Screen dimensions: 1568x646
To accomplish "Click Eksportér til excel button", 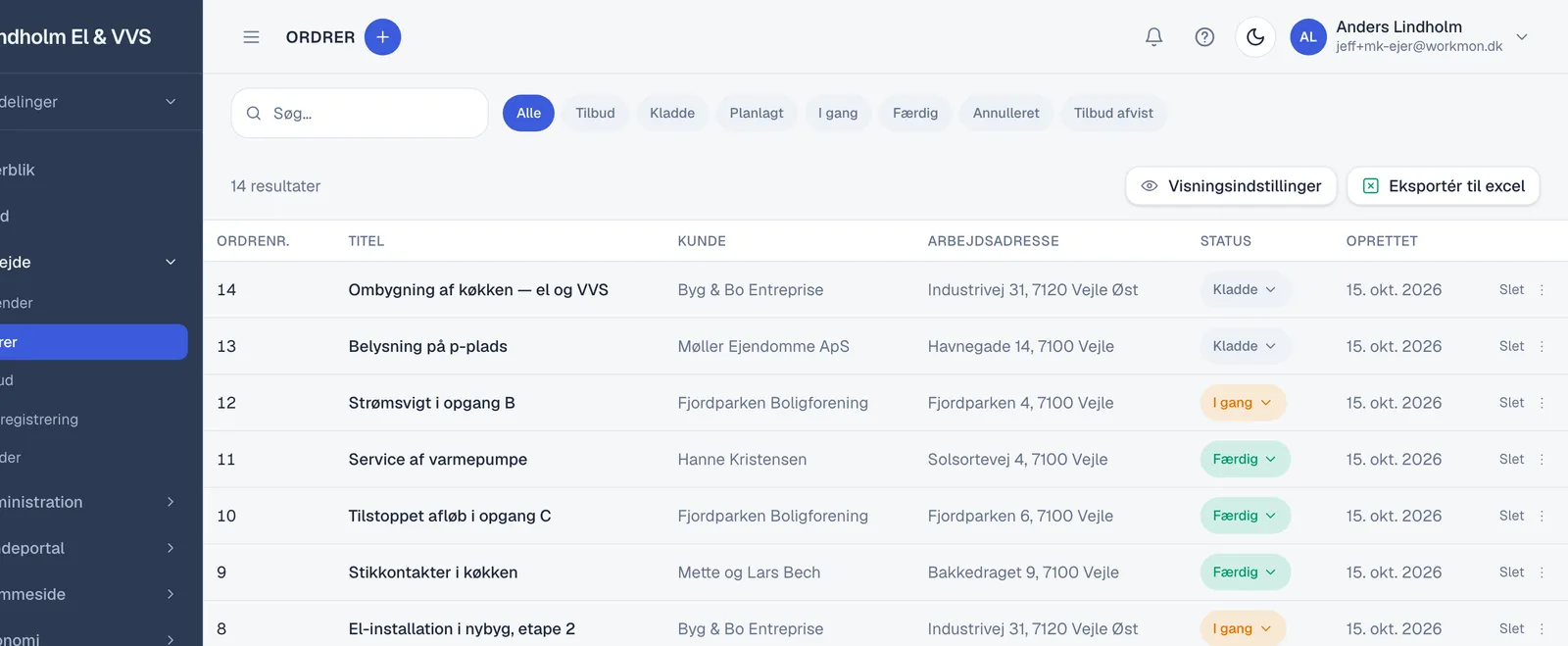I will click(1444, 186).
